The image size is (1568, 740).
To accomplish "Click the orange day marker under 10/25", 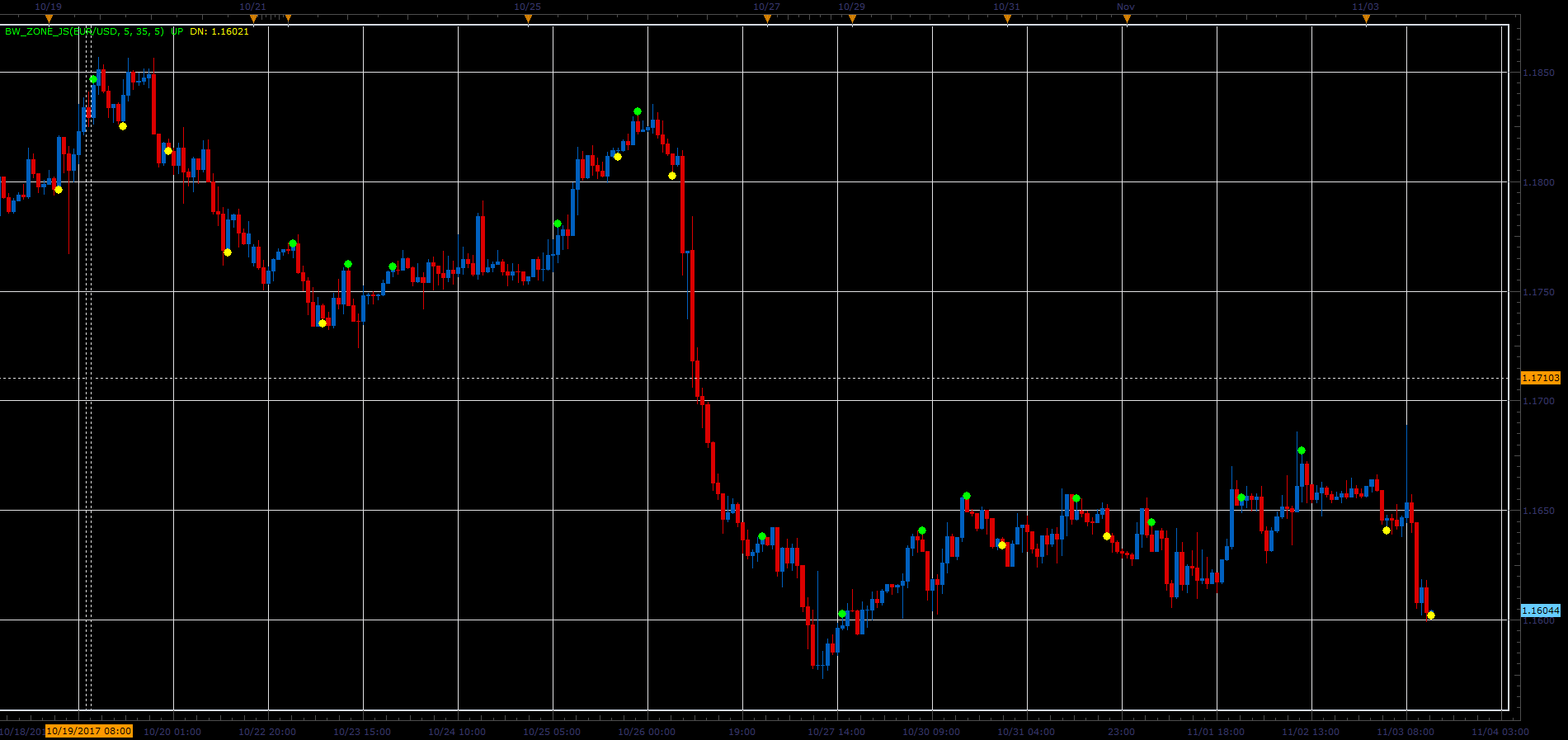I will [x=528, y=18].
